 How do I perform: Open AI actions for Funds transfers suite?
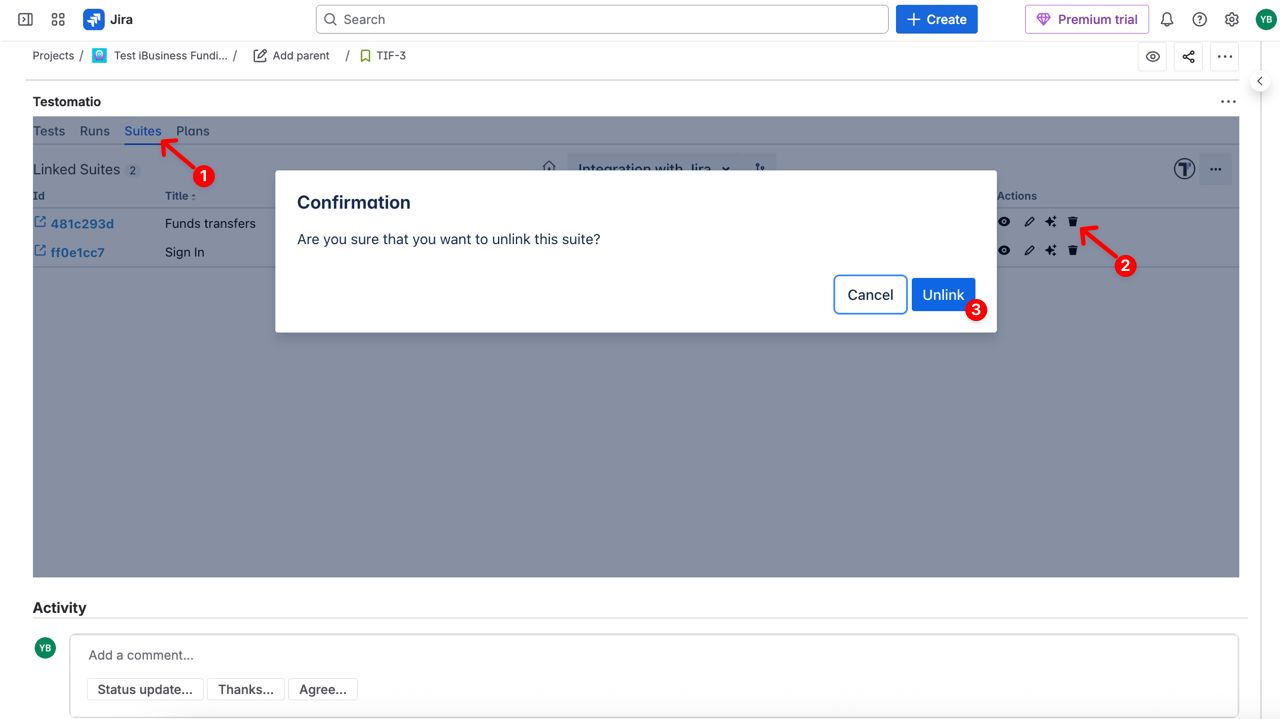coord(1051,222)
